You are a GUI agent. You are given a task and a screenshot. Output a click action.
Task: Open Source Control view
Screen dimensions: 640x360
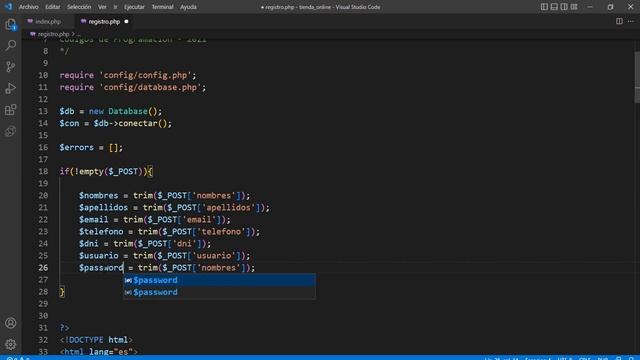tap(11, 67)
